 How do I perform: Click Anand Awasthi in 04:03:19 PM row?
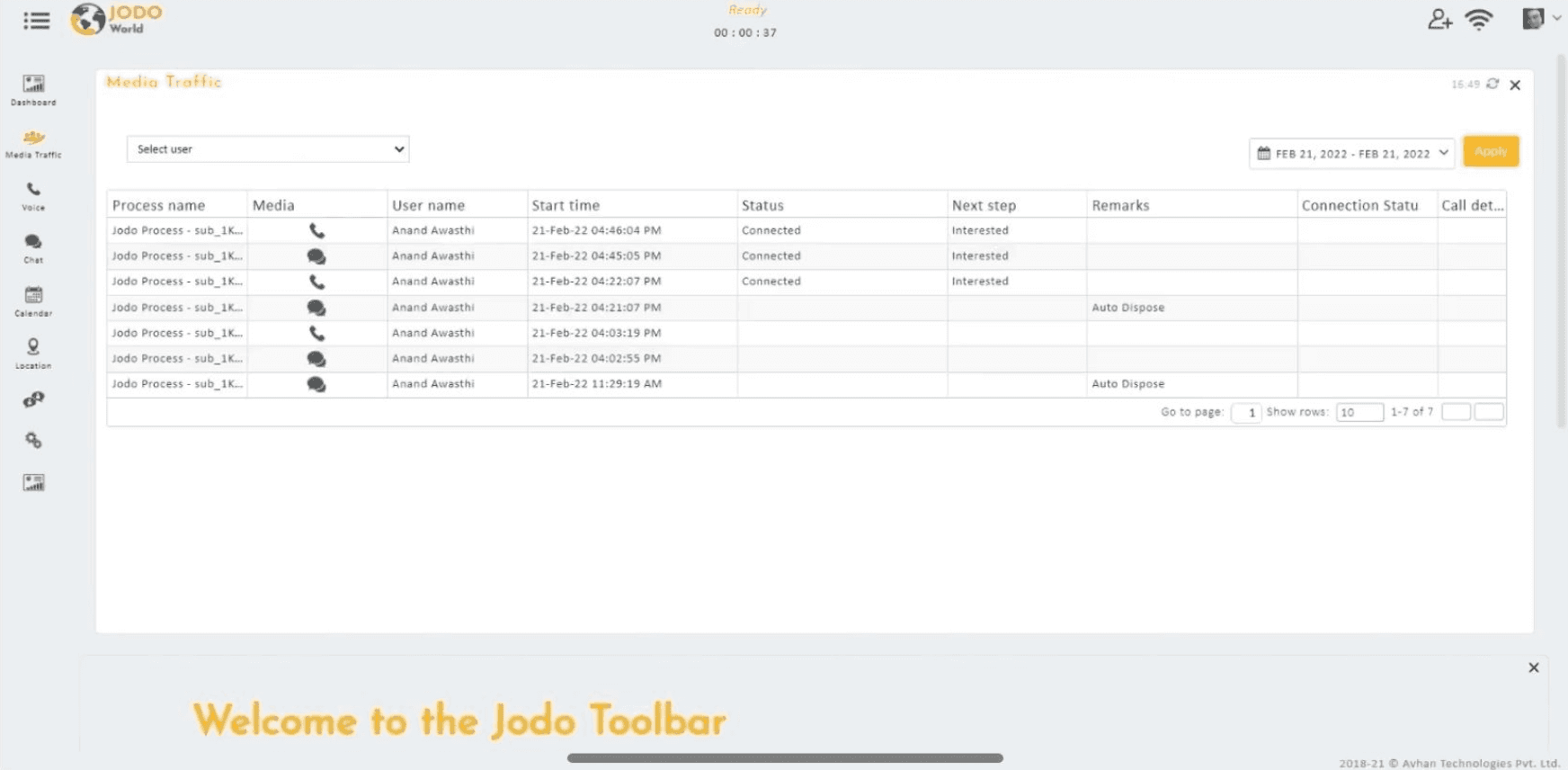coord(432,332)
